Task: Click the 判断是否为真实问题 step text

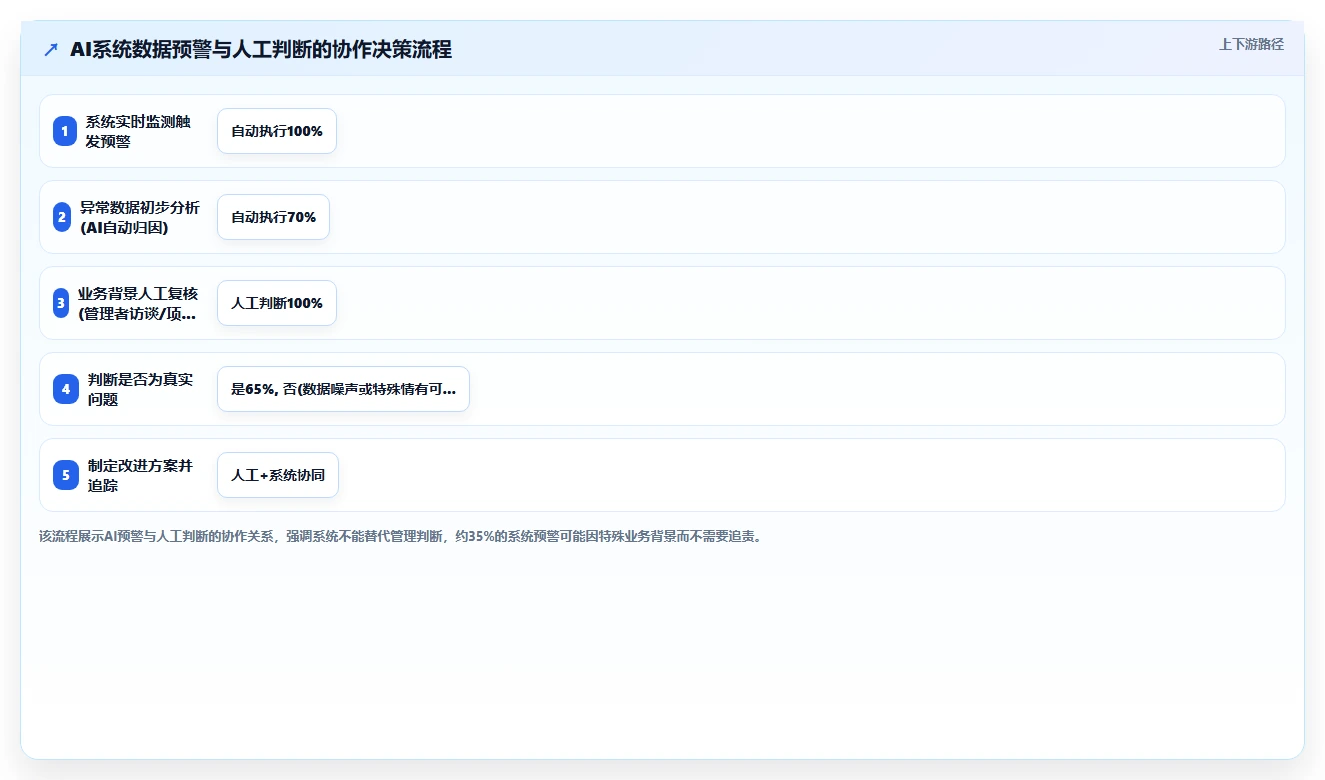Action: point(140,389)
